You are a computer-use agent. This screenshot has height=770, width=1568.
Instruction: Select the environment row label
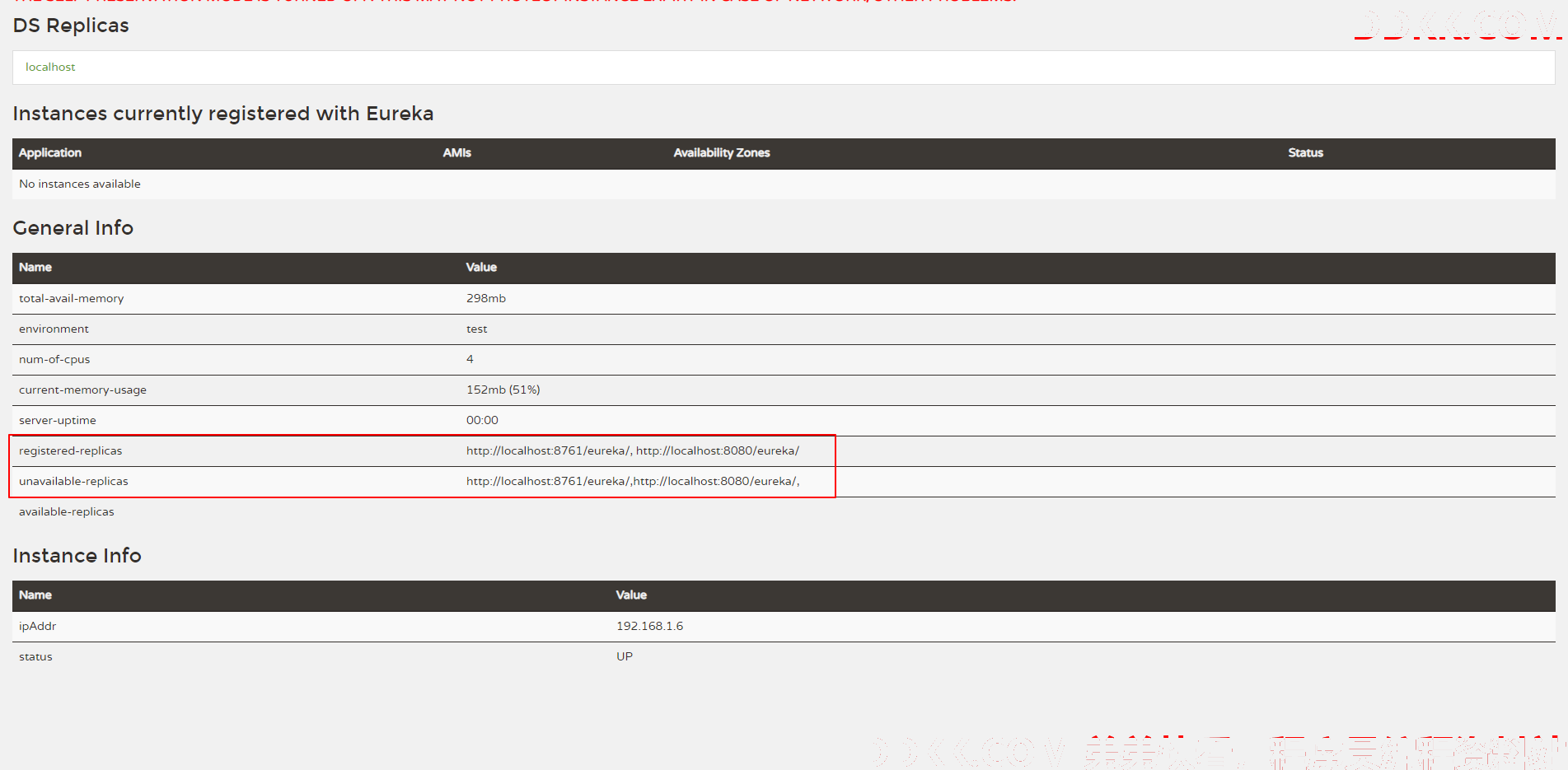tap(54, 329)
